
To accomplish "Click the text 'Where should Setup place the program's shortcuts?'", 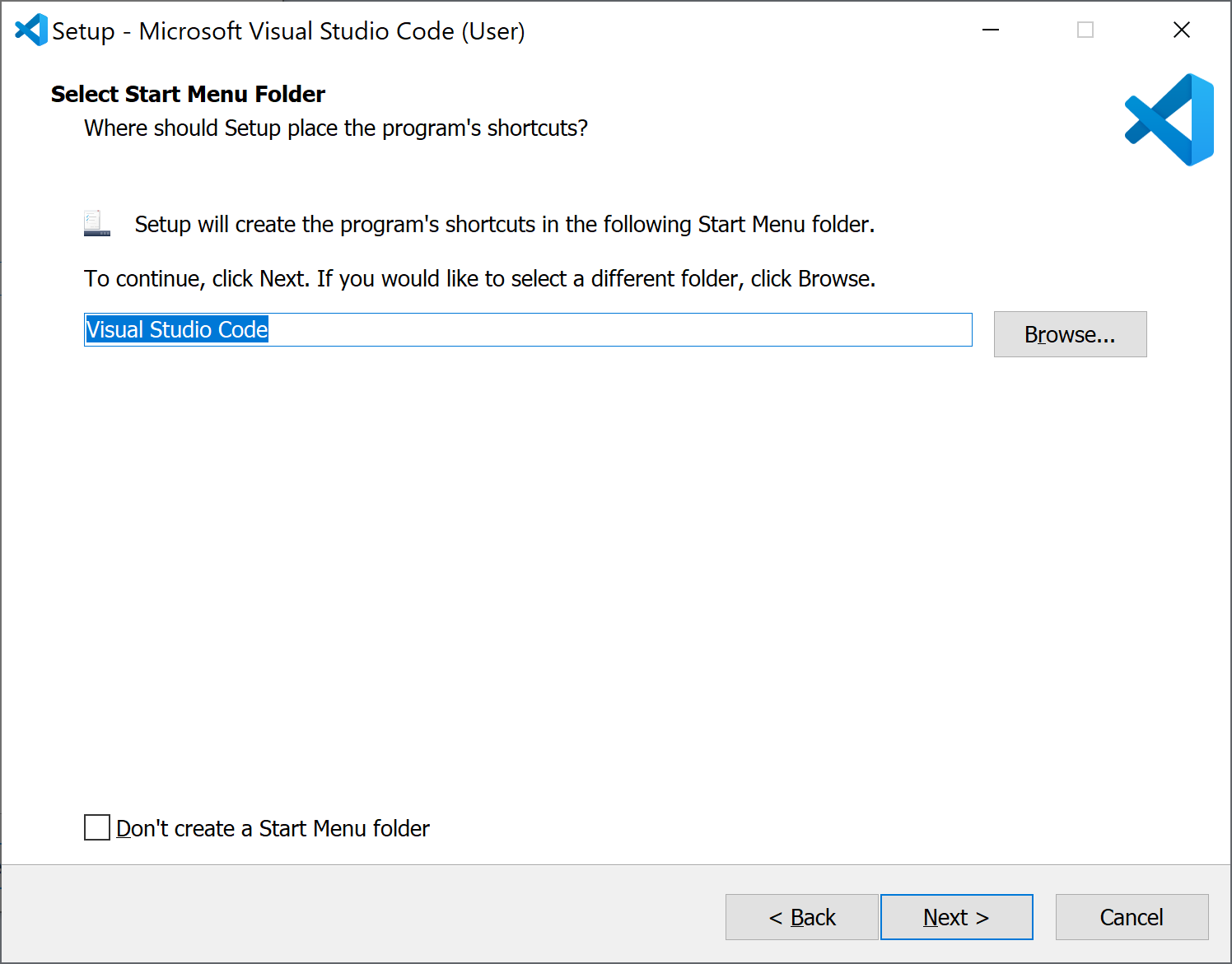I will [x=336, y=128].
